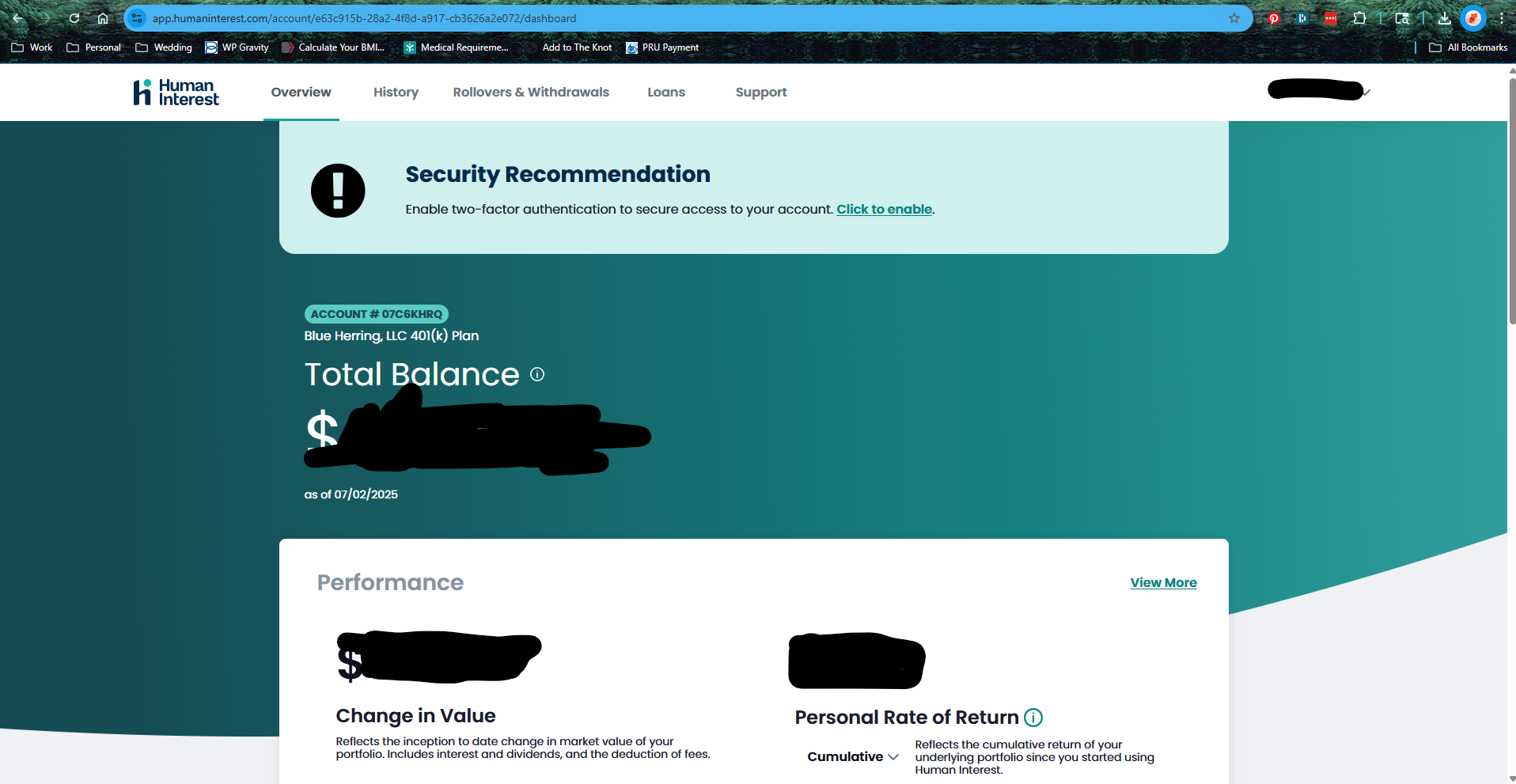Open the Add to The Knot bookmark

[570, 47]
